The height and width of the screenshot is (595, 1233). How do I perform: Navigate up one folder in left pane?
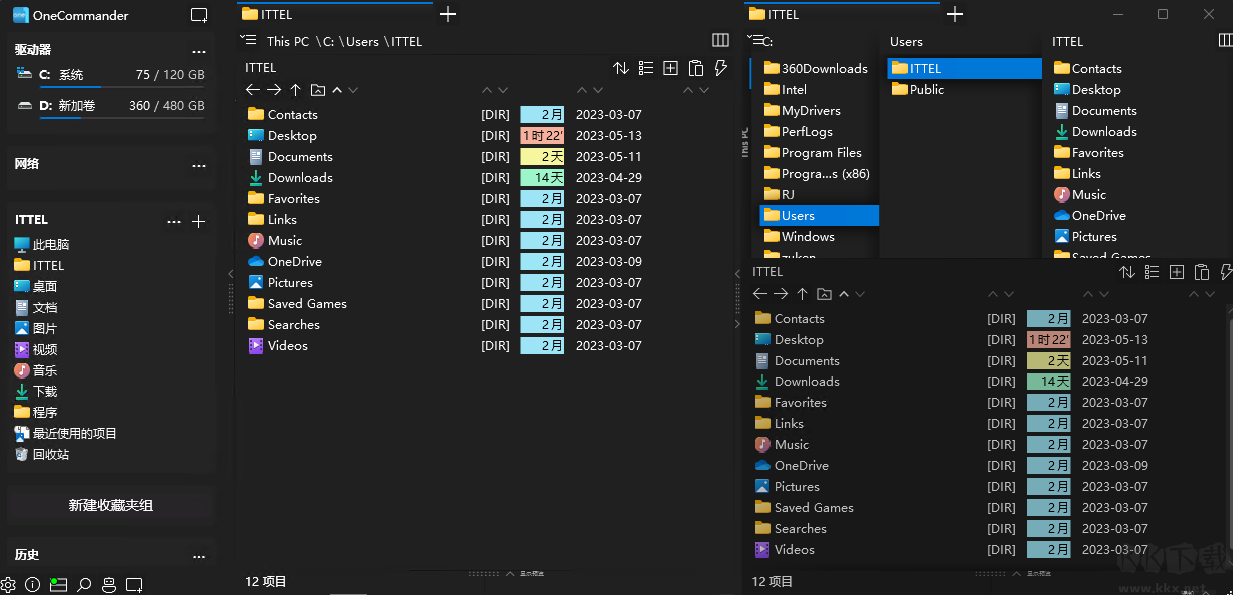point(295,90)
